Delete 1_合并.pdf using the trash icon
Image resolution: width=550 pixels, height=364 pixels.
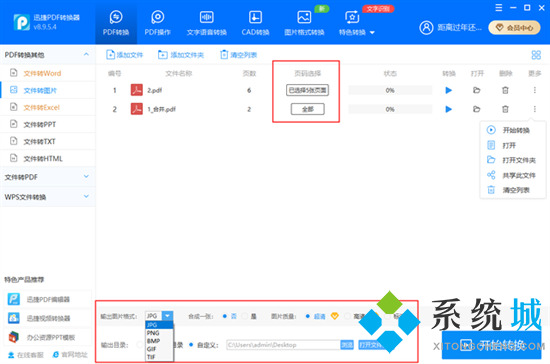click(x=505, y=109)
